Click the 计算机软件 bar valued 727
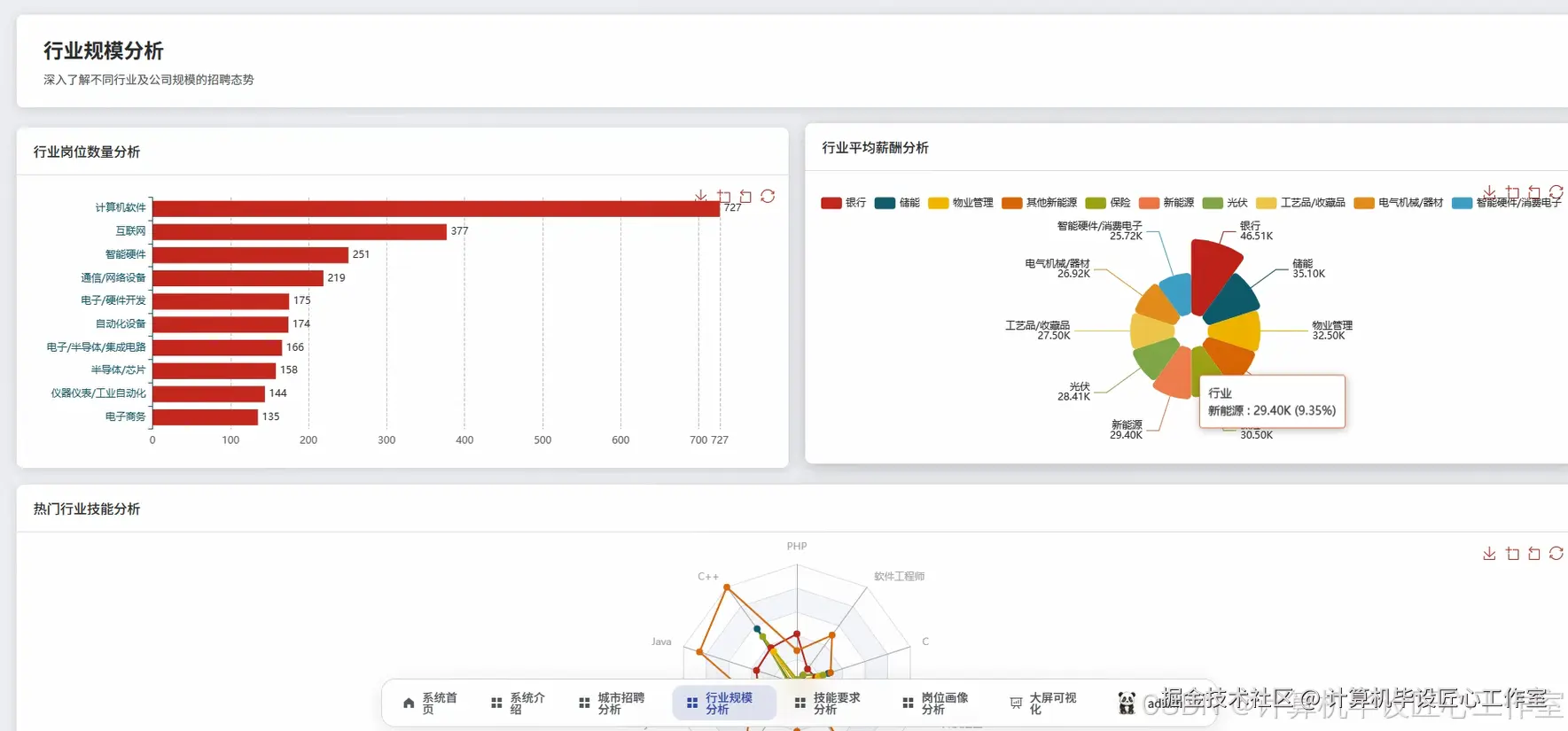Screen dimensions: 1568x731 436,208
